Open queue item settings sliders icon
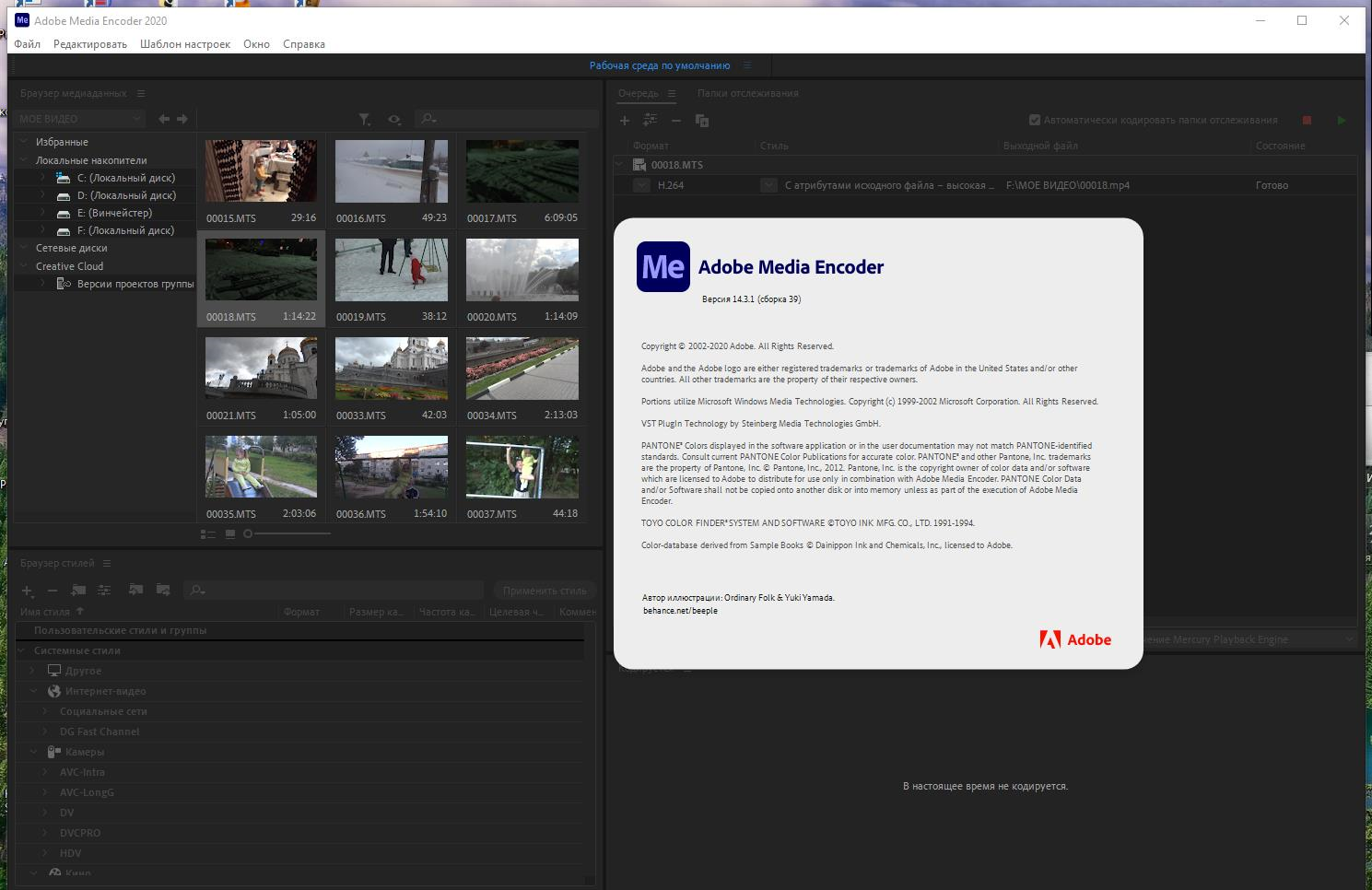The height and width of the screenshot is (890, 1372). [x=651, y=120]
